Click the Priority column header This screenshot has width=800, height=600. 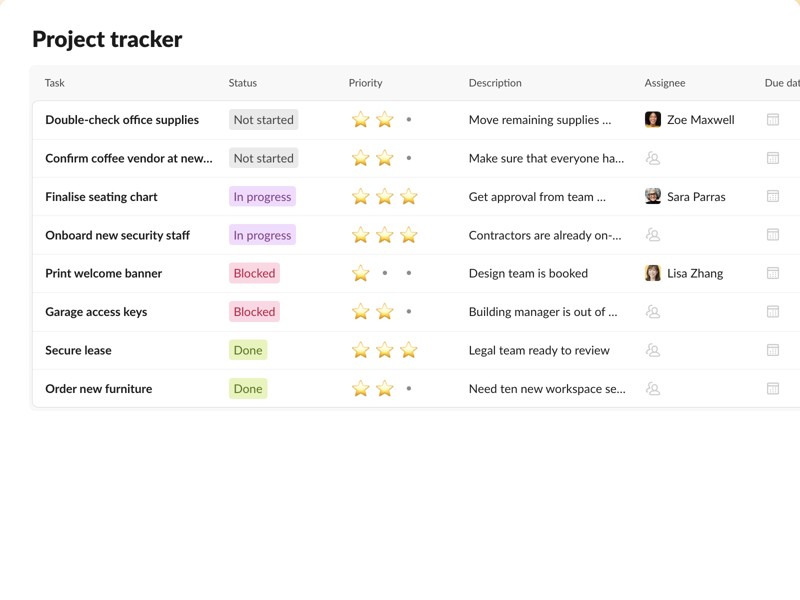366,83
